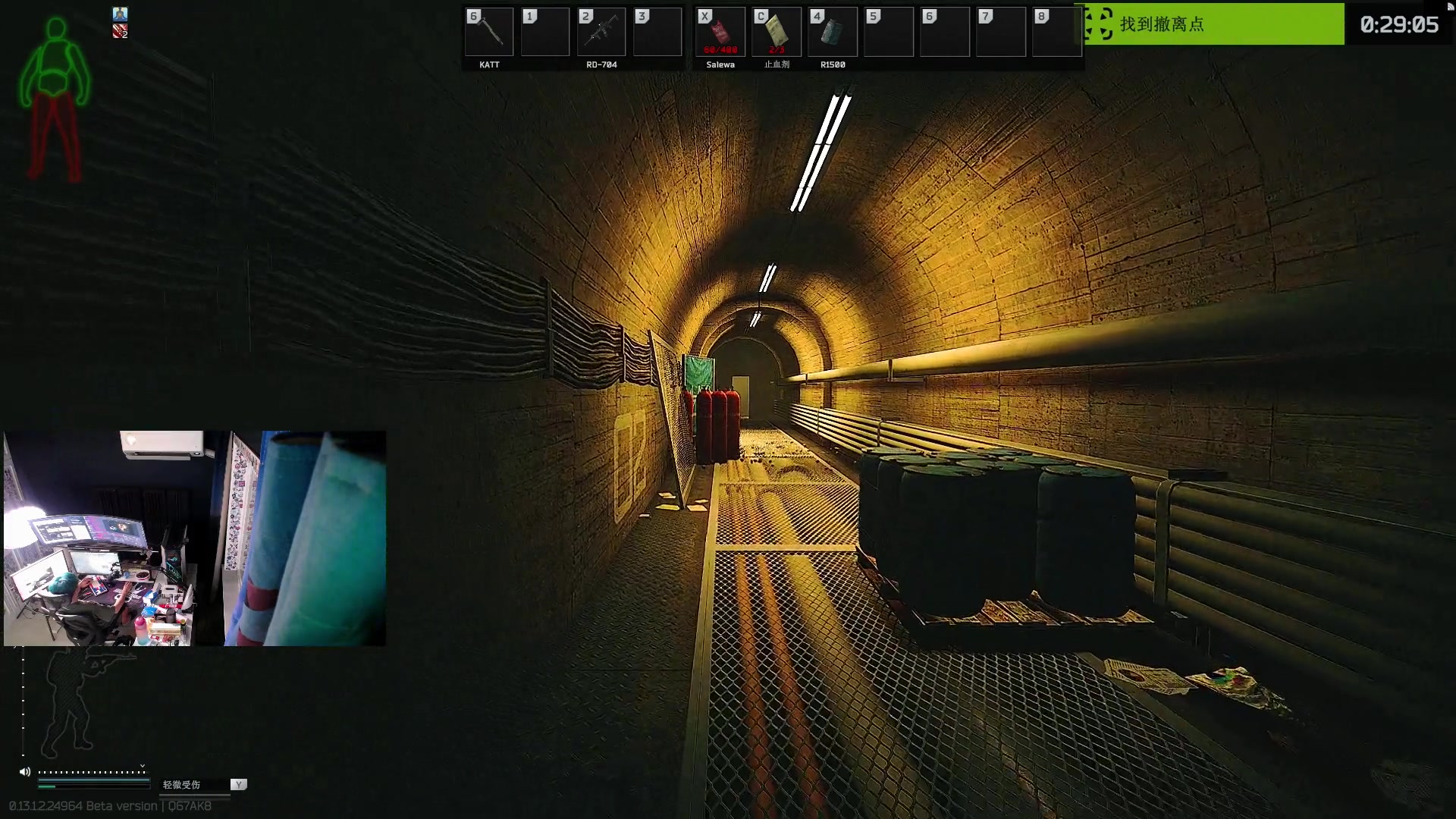This screenshot has width=1456, height=819.
Task: Use the 止血剂 hemostatic item
Action: coord(777,33)
